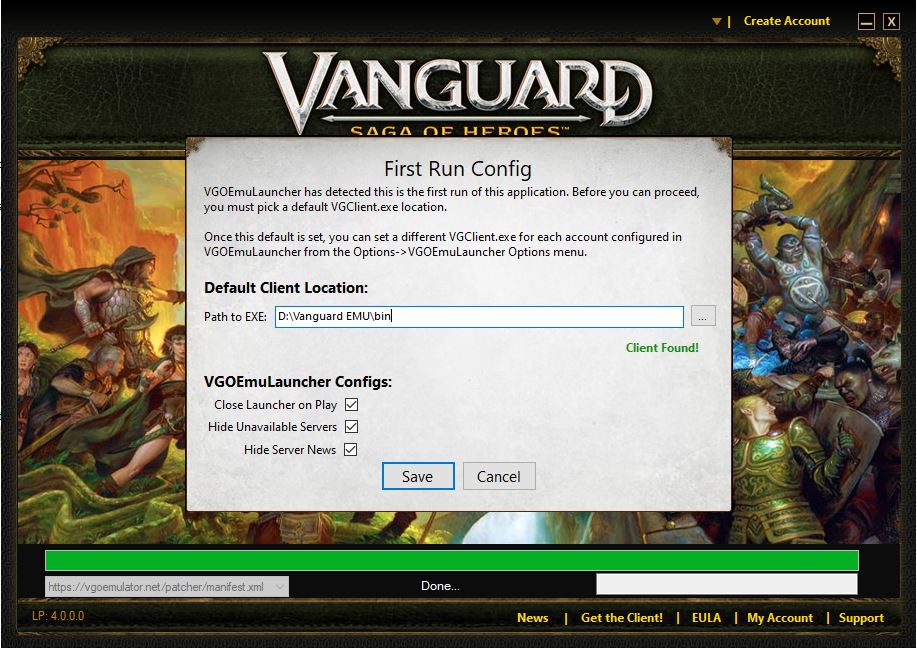Open the EULA link
917x649 pixels.
tap(706, 618)
